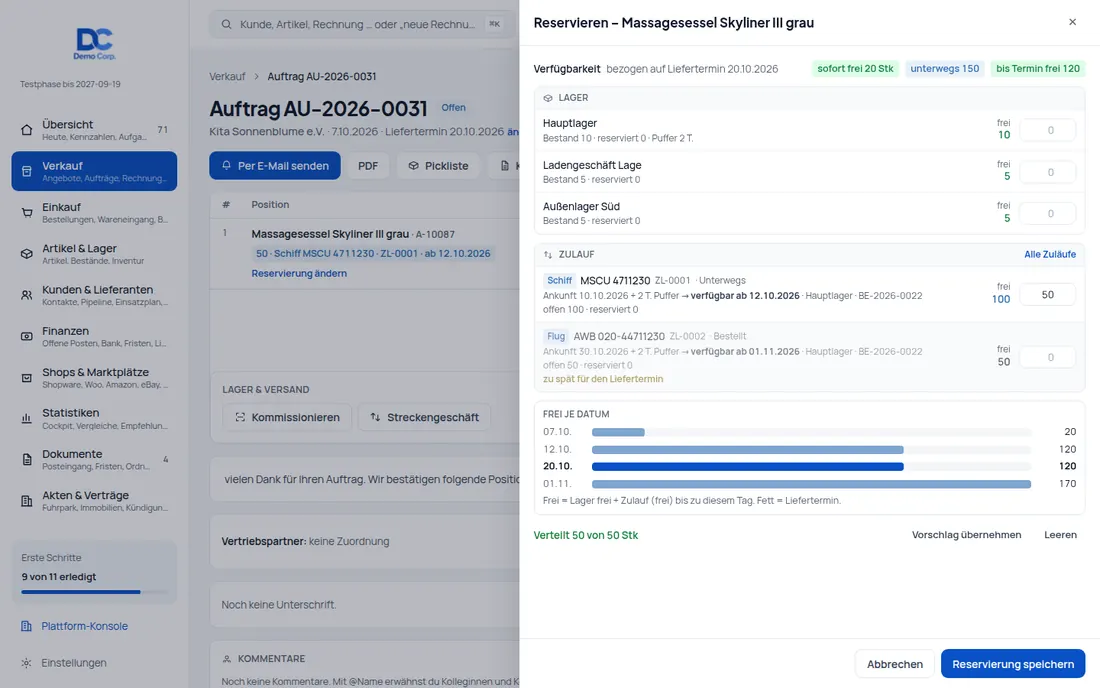
Task: Click Per E-Mail senden button
Action: click(275, 166)
